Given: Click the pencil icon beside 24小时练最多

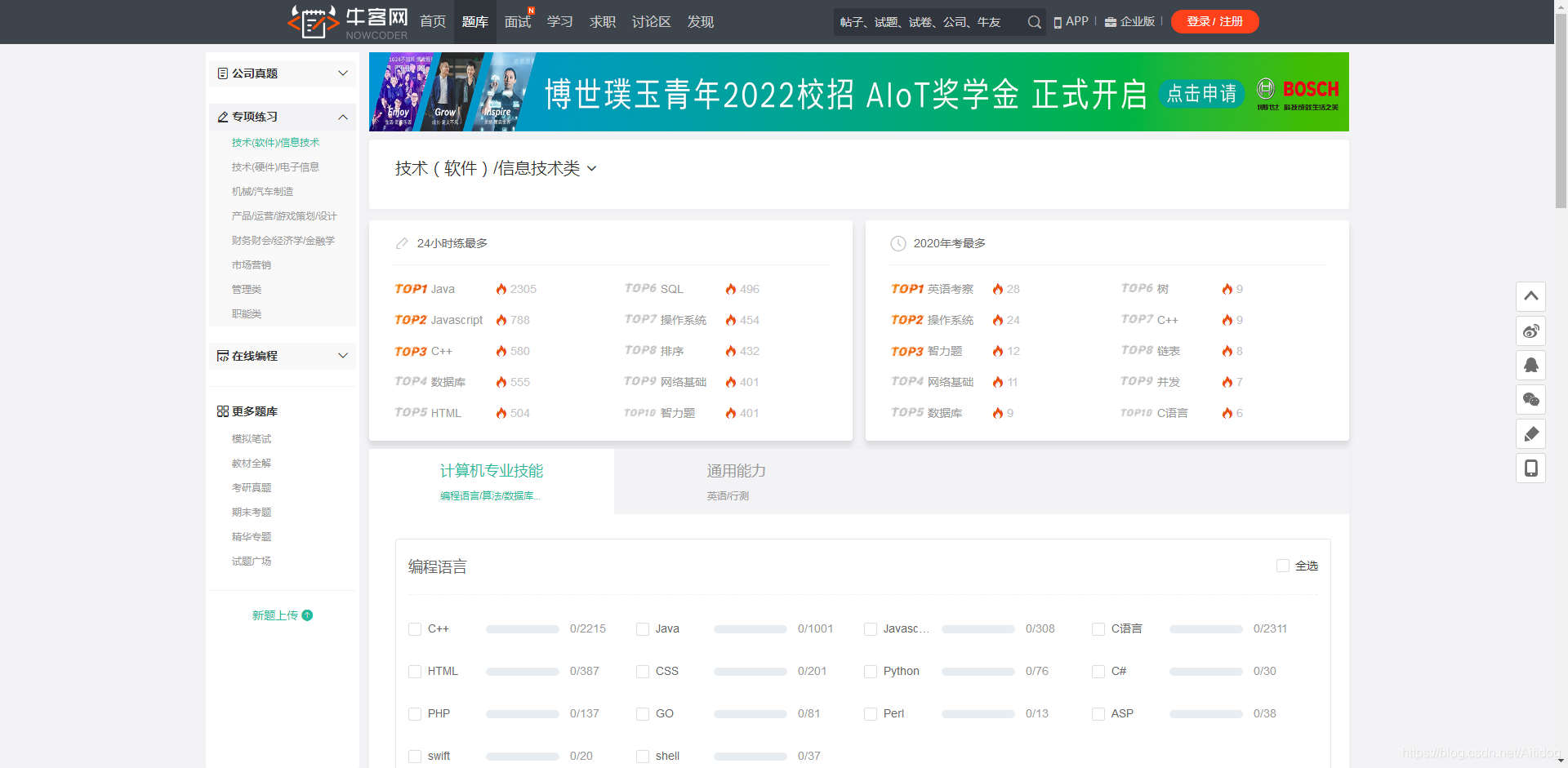Looking at the screenshot, I should (402, 243).
